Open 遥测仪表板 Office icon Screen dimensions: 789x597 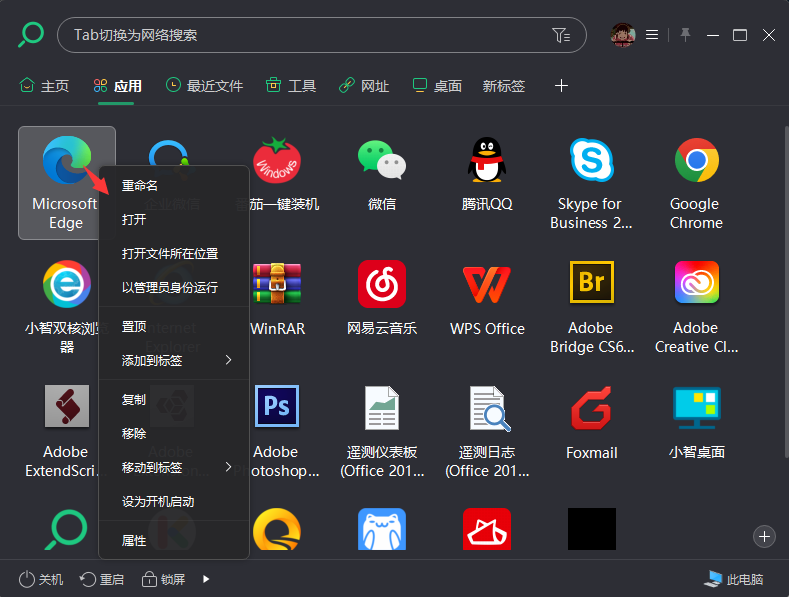pyautogui.click(x=382, y=408)
